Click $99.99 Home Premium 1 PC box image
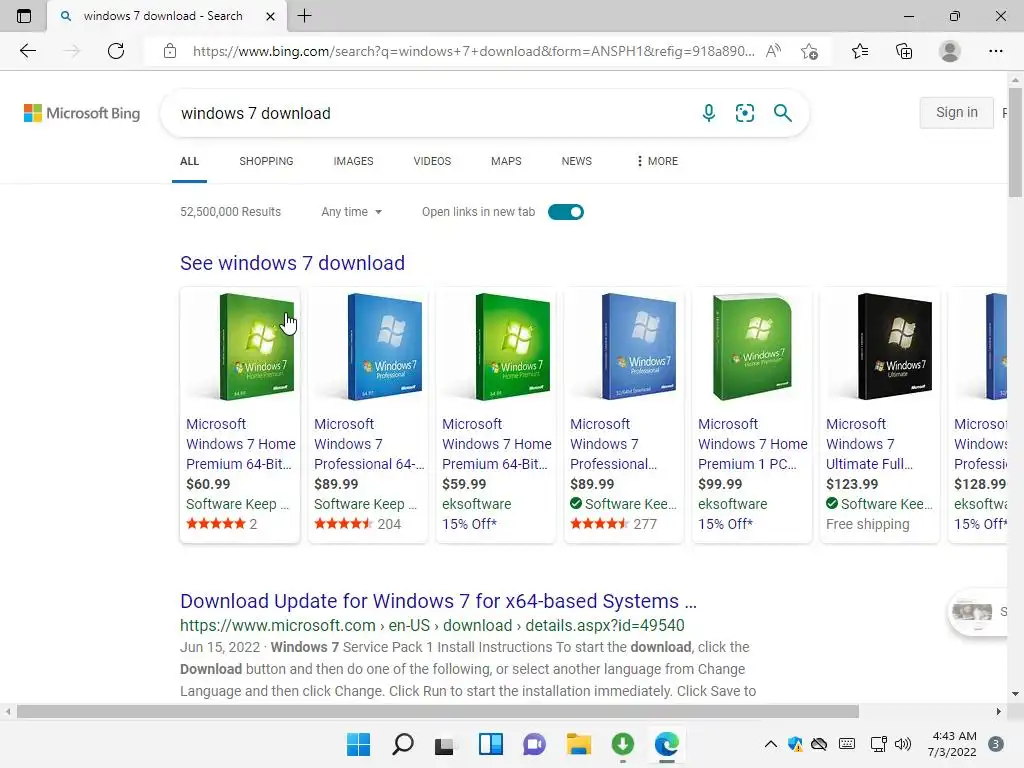 click(x=752, y=347)
